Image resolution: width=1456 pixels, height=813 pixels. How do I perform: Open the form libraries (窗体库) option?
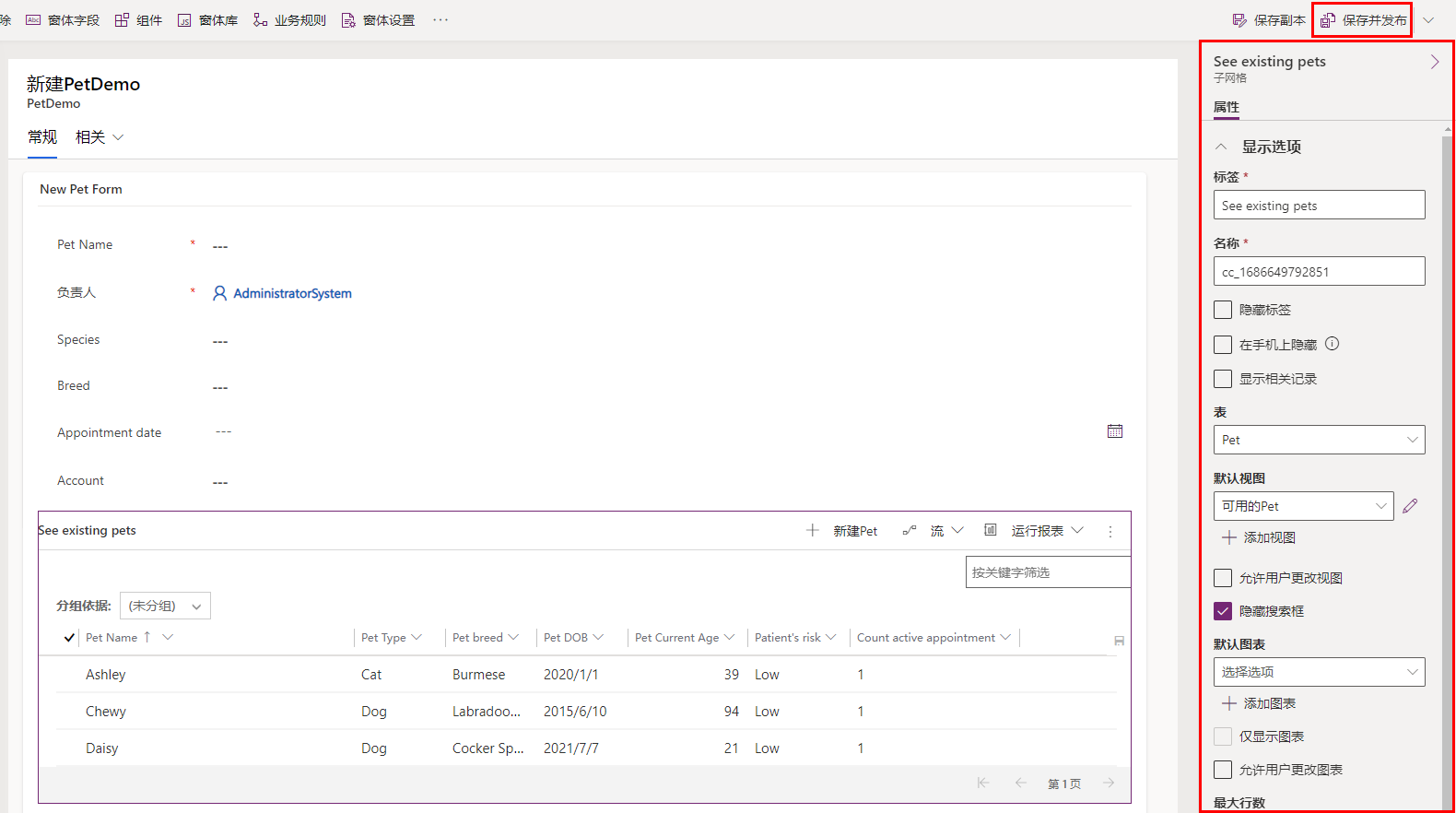coord(207,20)
